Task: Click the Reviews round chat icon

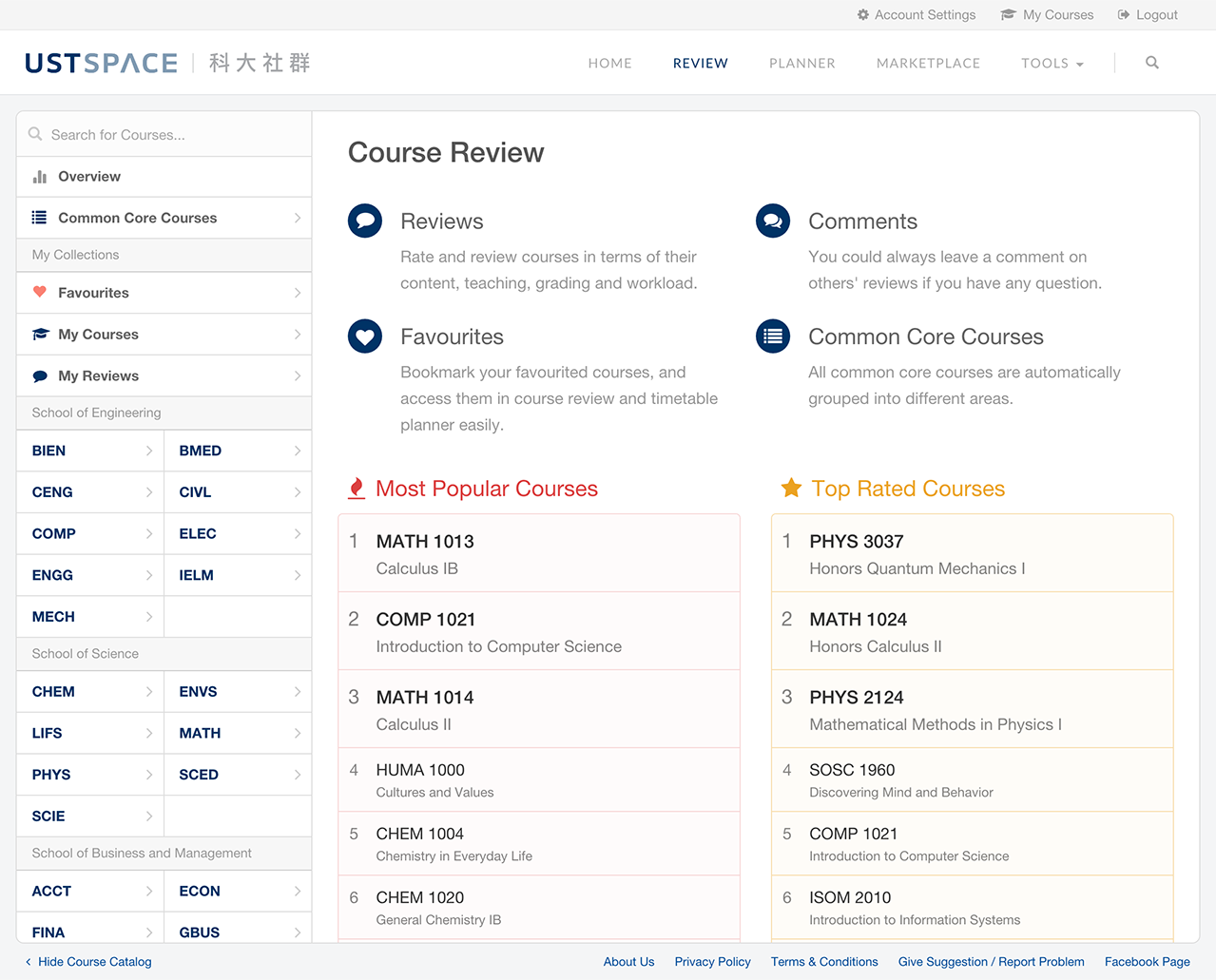Action: [365, 221]
